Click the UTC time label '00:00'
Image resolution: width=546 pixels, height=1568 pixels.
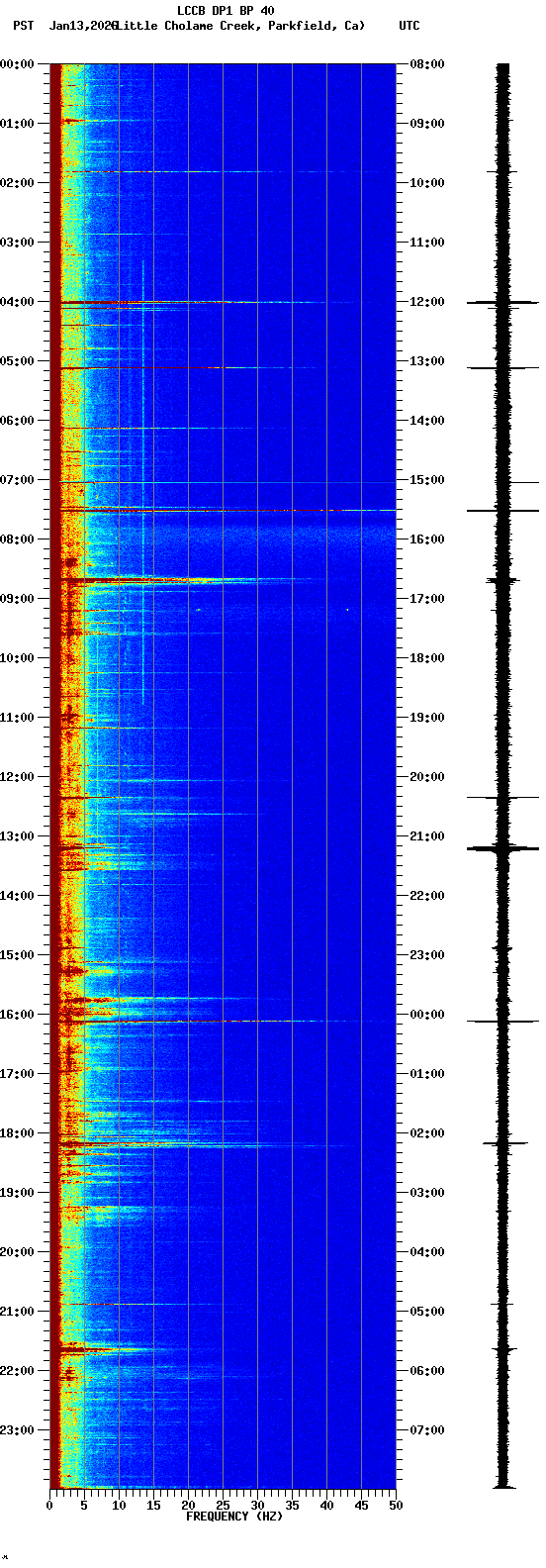point(427,1015)
